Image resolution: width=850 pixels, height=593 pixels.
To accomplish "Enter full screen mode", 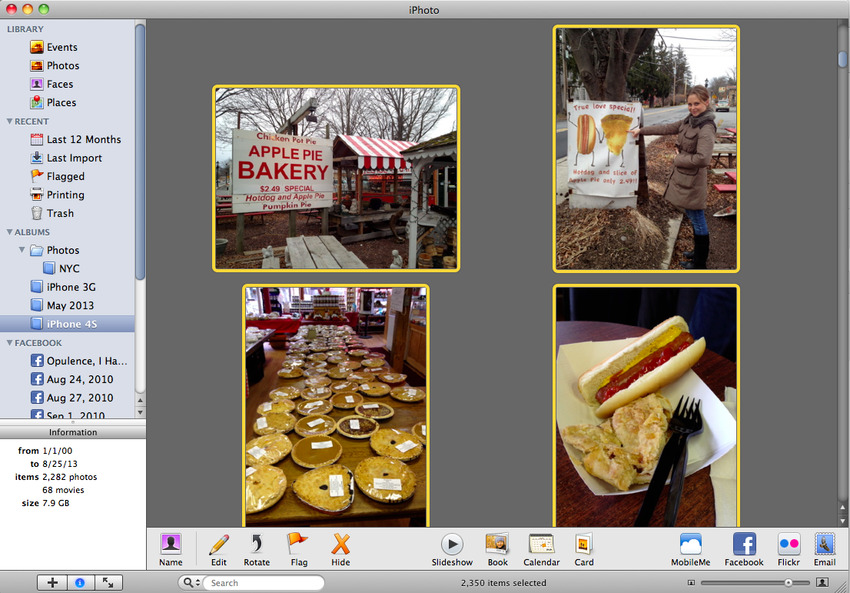I will pos(108,583).
